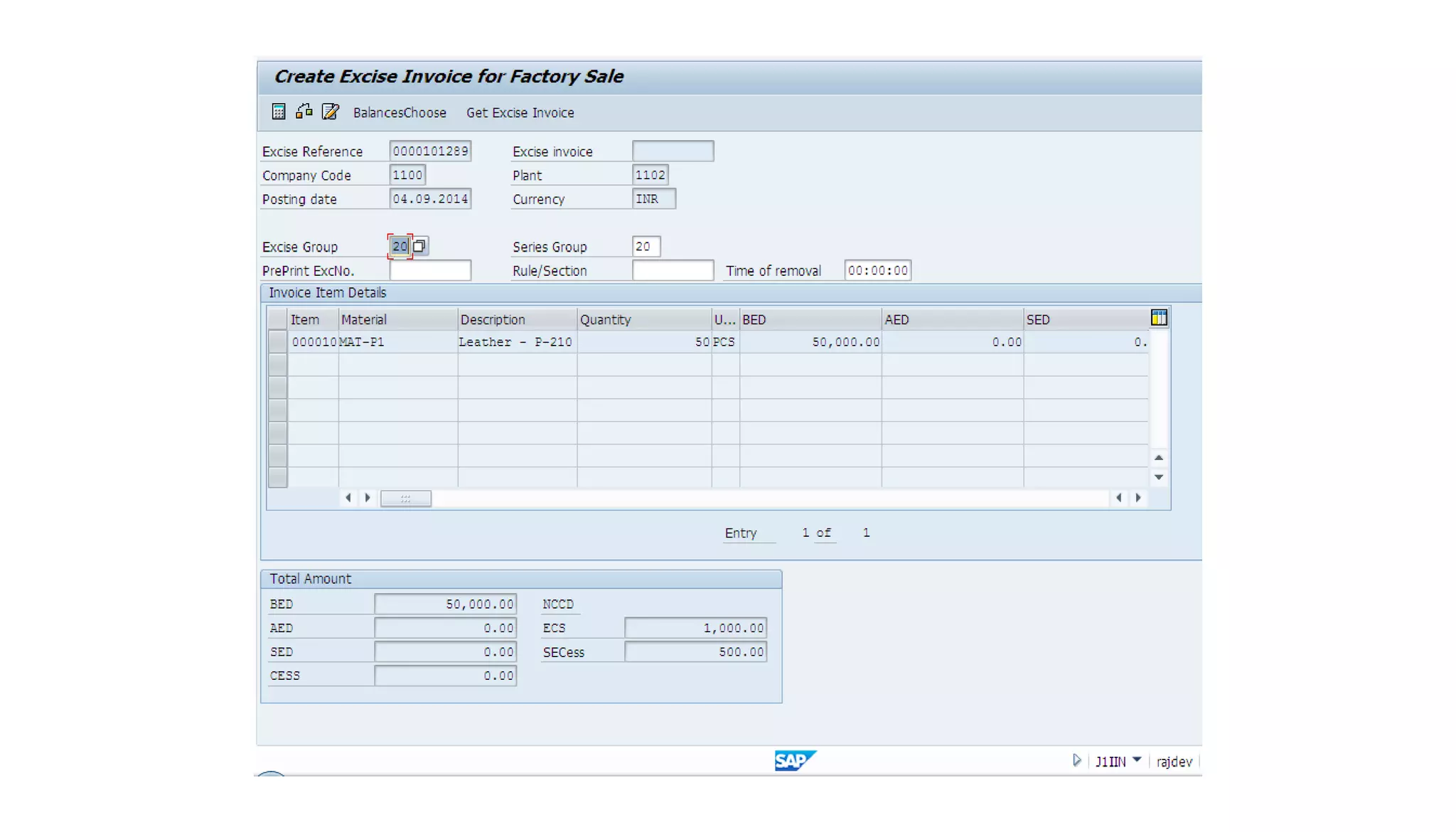Viewport: 1456px width, 832px height.
Task: Click table vertical scroll down arrow
Action: point(1159,476)
